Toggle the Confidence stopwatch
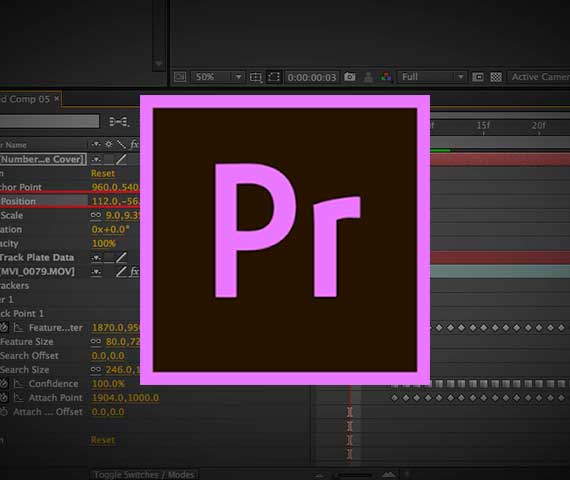This screenshot has width=570, height=480. 4,383
